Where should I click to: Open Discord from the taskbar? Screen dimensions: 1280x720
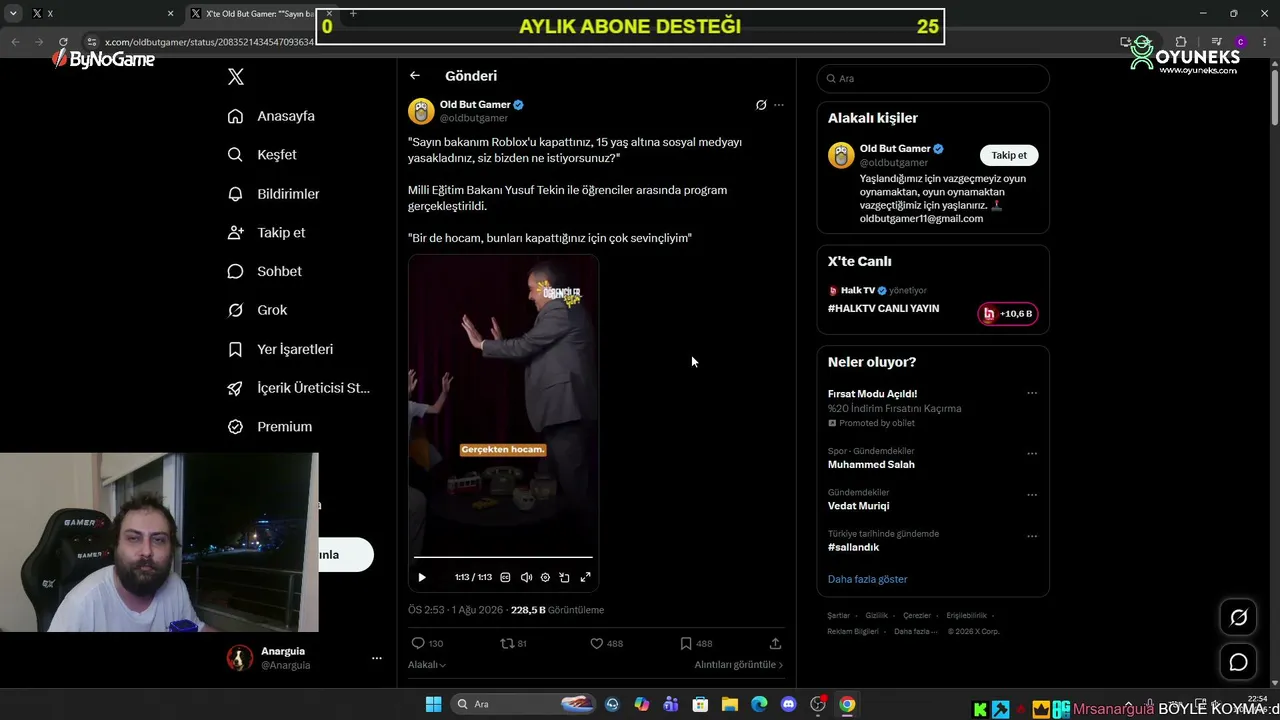coord(788,705)
